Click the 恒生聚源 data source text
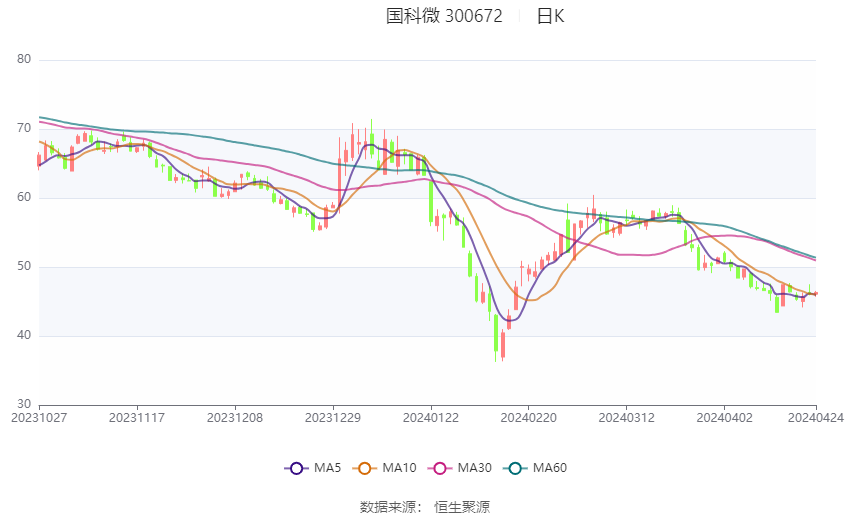850x517 pixels. coord(462,507)
